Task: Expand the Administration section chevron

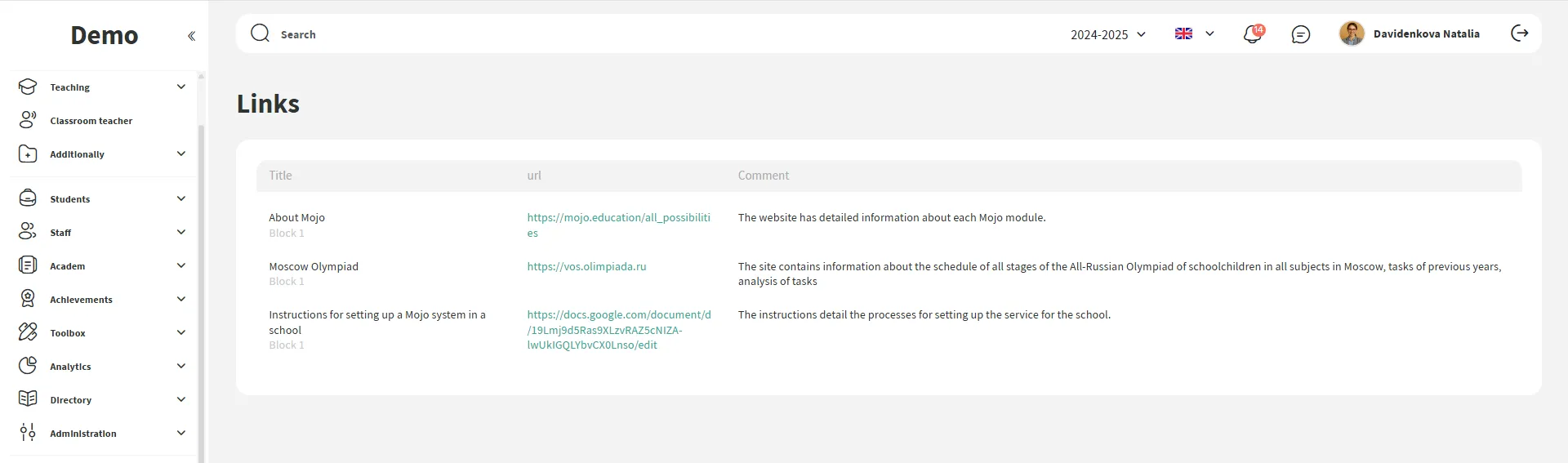Action: pyautogui.click(x=181, y=433)
